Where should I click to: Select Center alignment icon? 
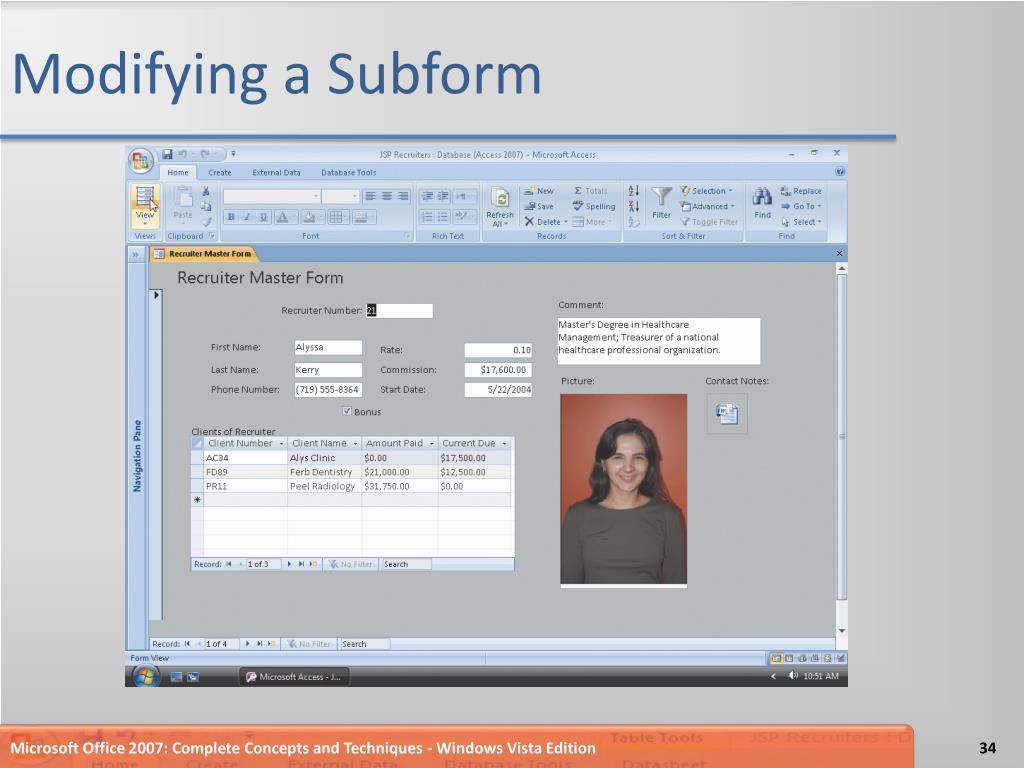pyautogui.click(x=387, y=196)
